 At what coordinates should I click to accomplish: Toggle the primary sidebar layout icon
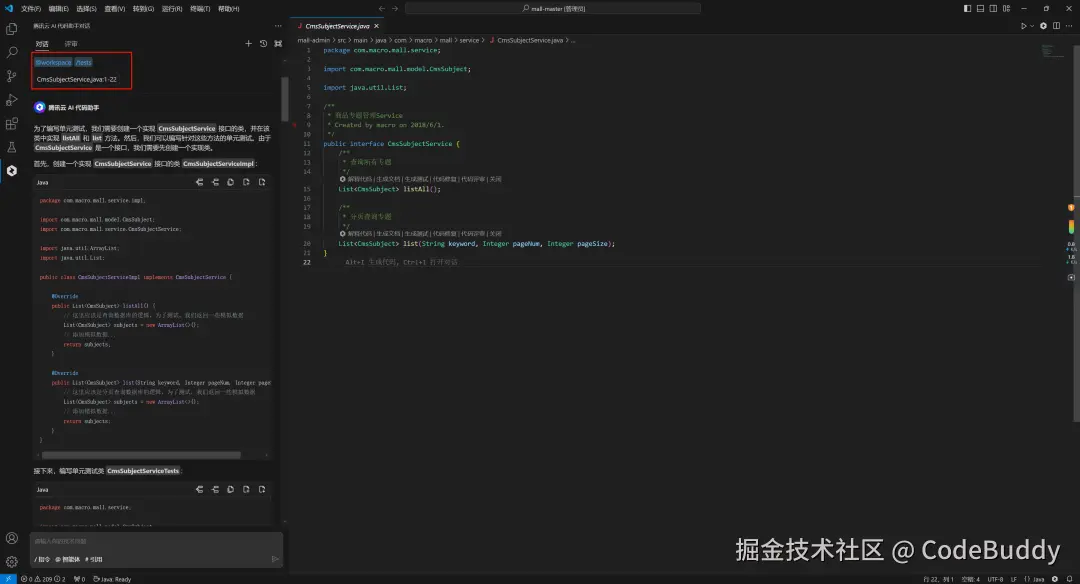coord(966,8)
